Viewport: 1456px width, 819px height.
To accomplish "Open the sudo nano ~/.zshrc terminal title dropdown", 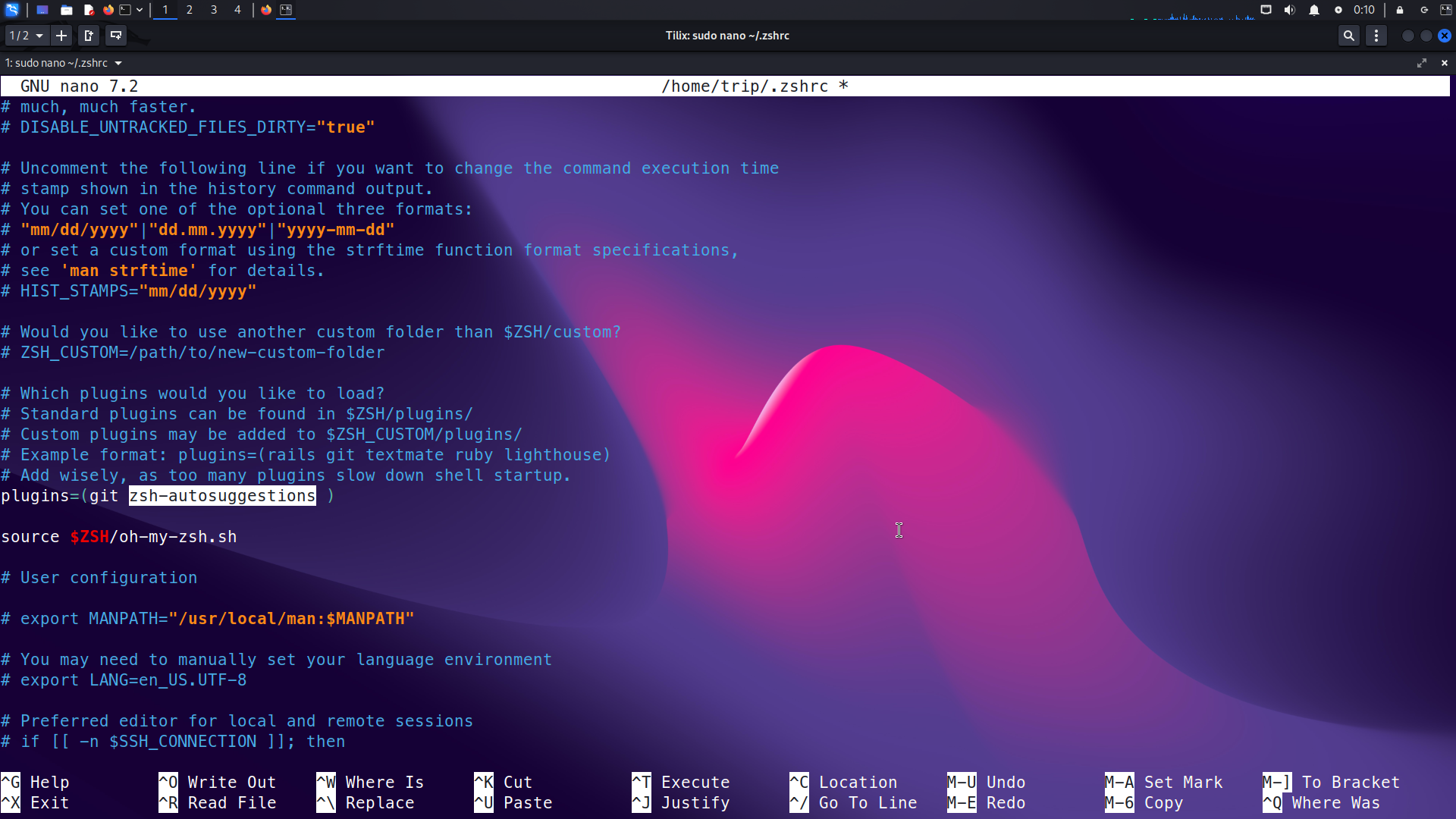I will tap(118, 63).
